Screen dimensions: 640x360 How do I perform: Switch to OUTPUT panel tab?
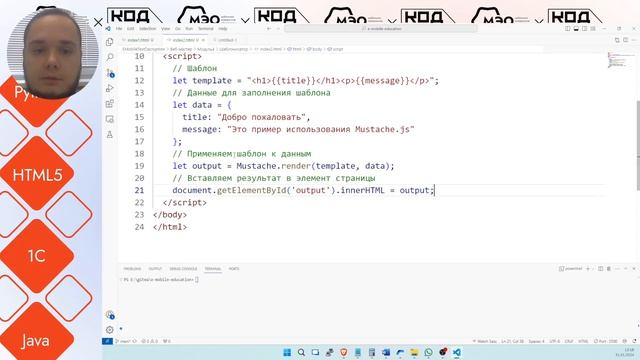coord(155,269)
